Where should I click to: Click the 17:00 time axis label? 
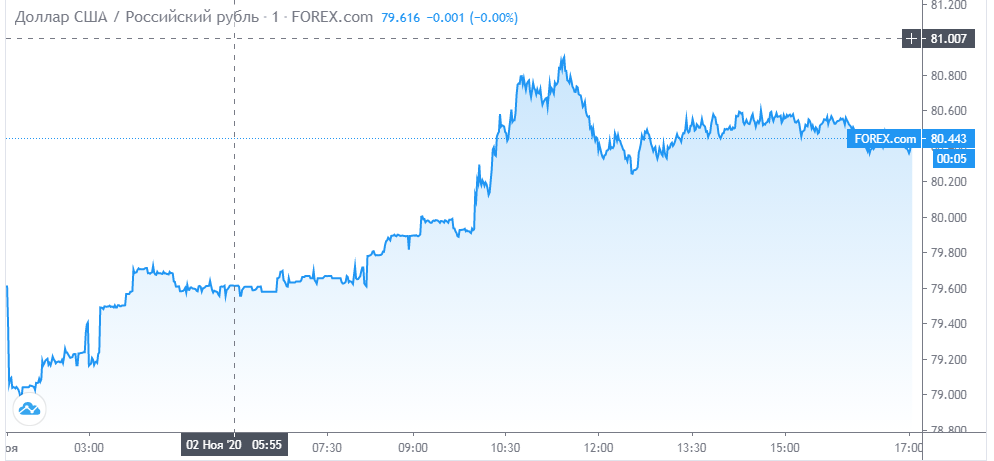tap(909, 446)
